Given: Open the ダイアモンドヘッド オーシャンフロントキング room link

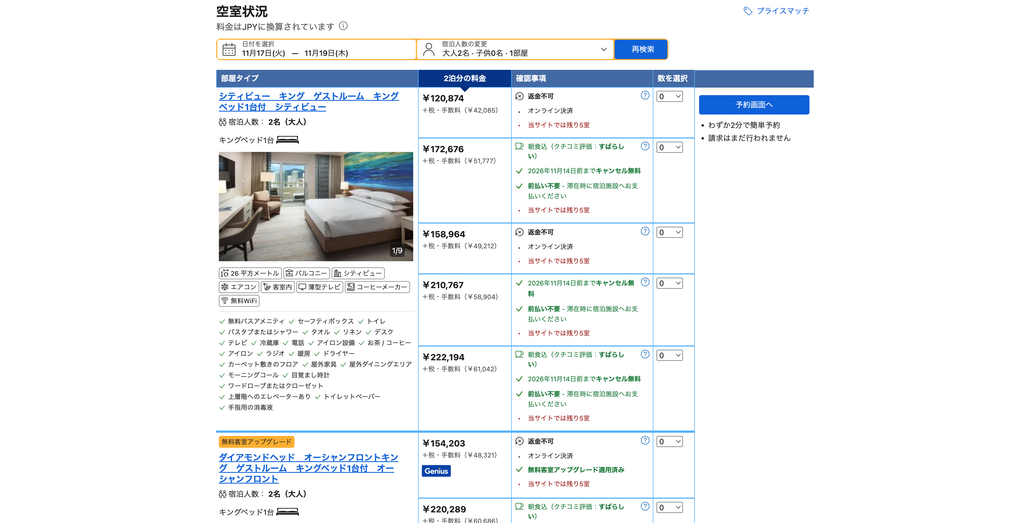Looking at the screenshot, I should pyautogui.click(x=308, y=468).
